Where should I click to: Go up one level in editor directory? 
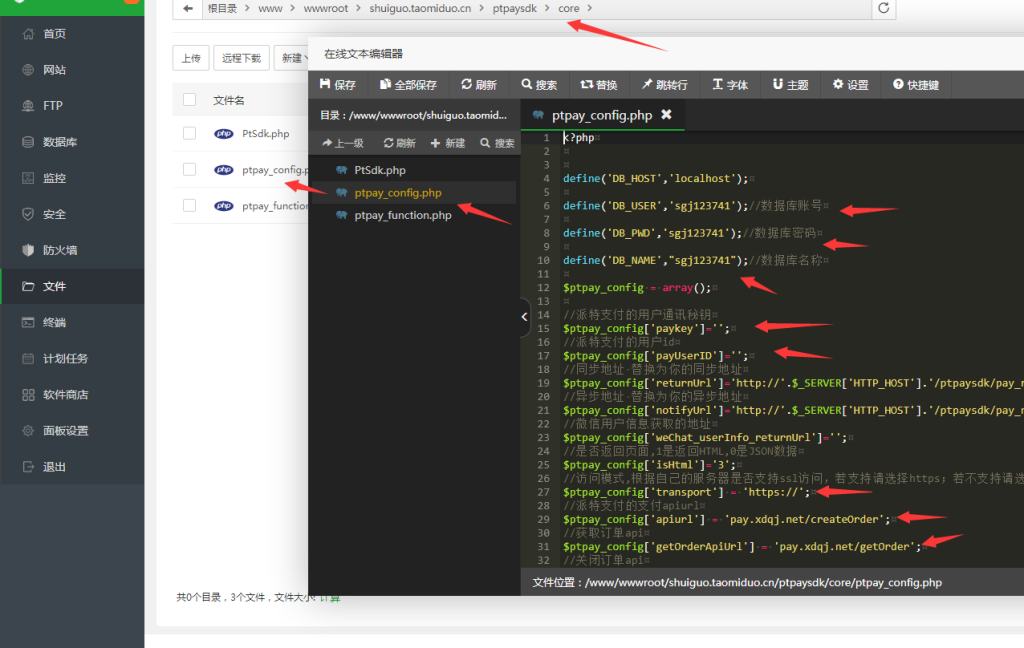point(342,143)
